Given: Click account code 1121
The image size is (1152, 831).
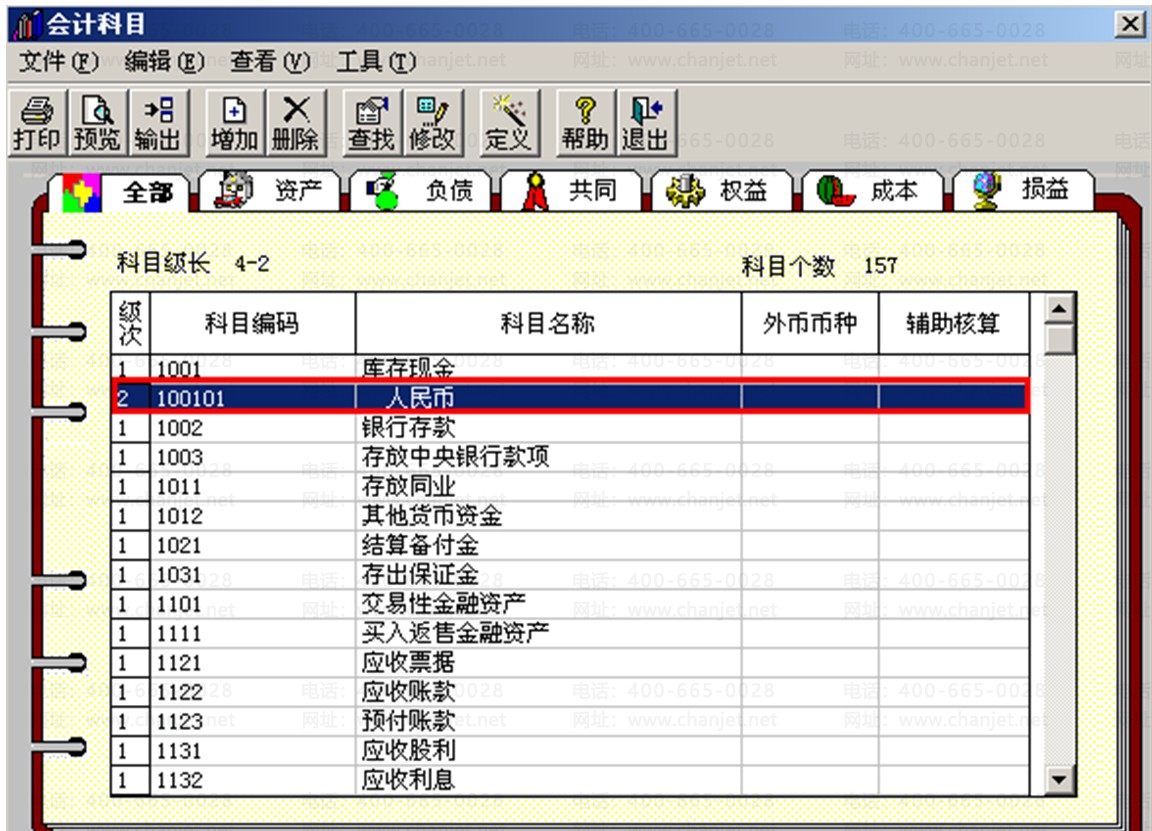Looking at the screenshot, I should coord(179,663).
